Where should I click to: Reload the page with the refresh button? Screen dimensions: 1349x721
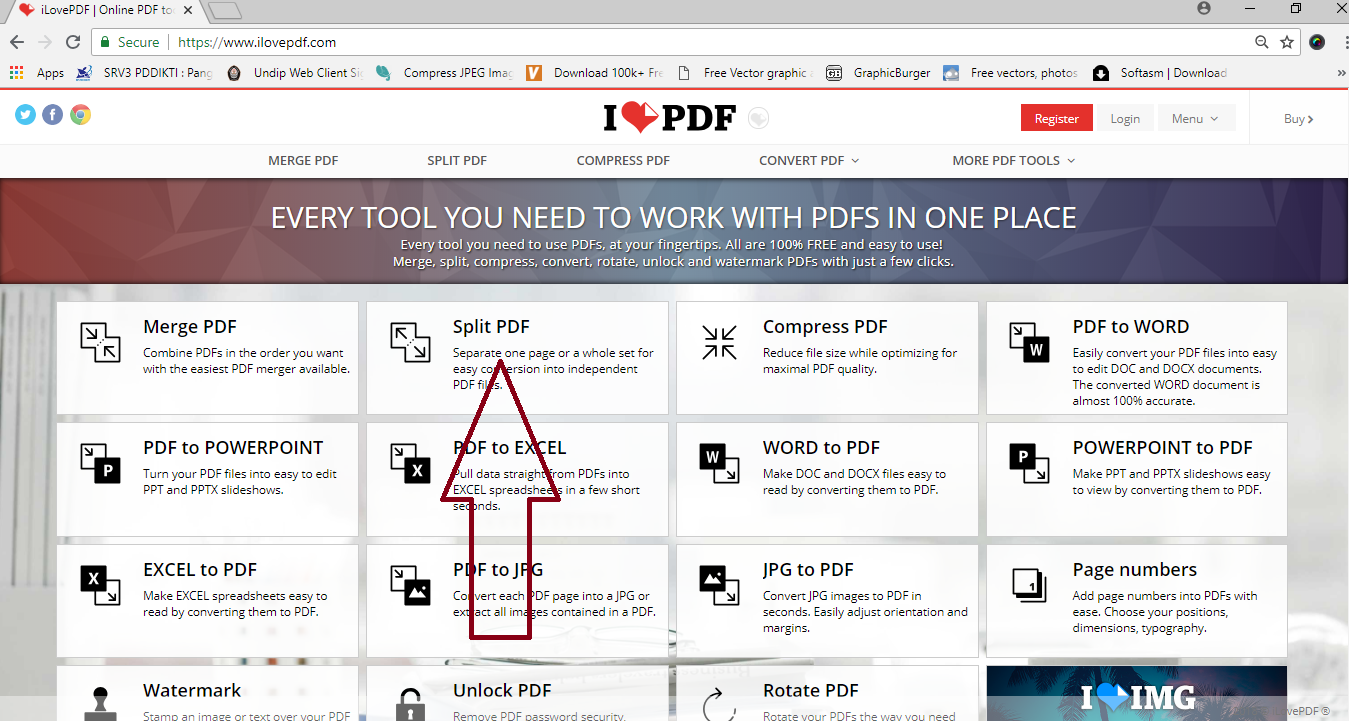(72, 42)
